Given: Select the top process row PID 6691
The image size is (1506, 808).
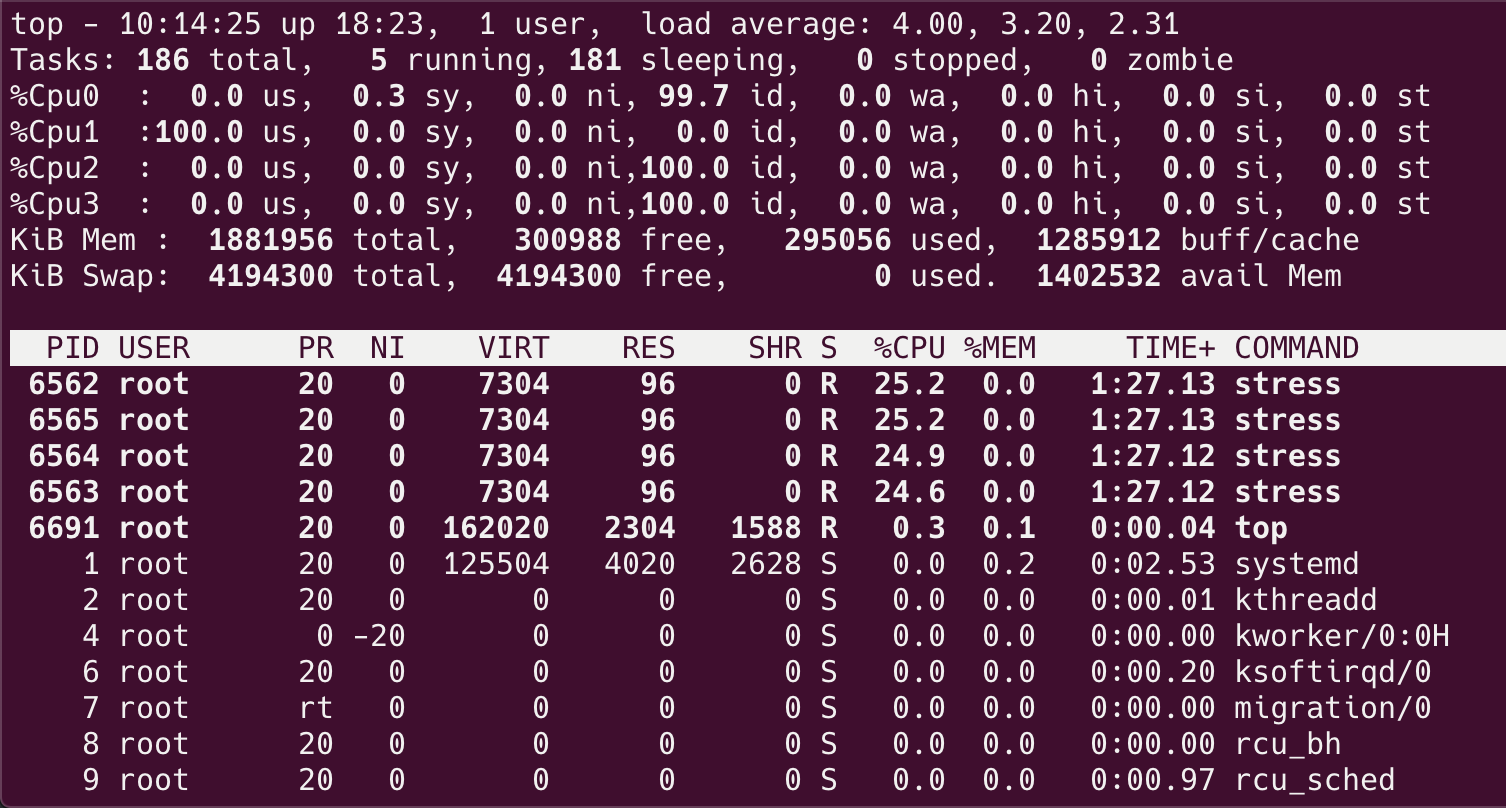Looking at the screenshot, I should click(600, 527).
